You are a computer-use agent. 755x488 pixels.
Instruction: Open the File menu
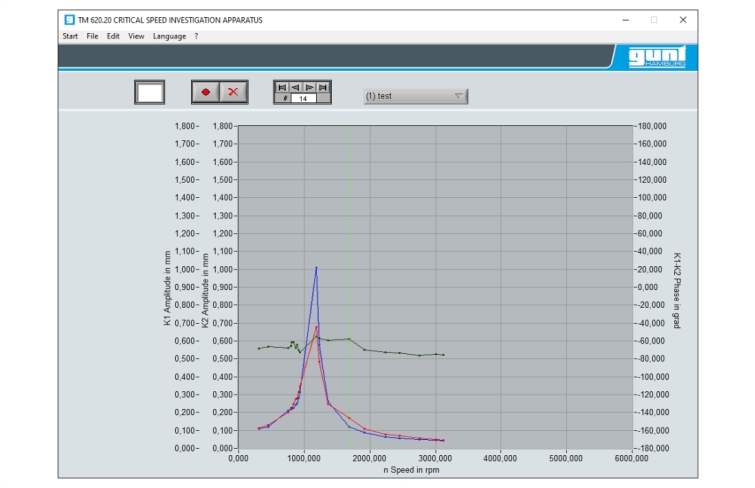[x=92, y=36]
